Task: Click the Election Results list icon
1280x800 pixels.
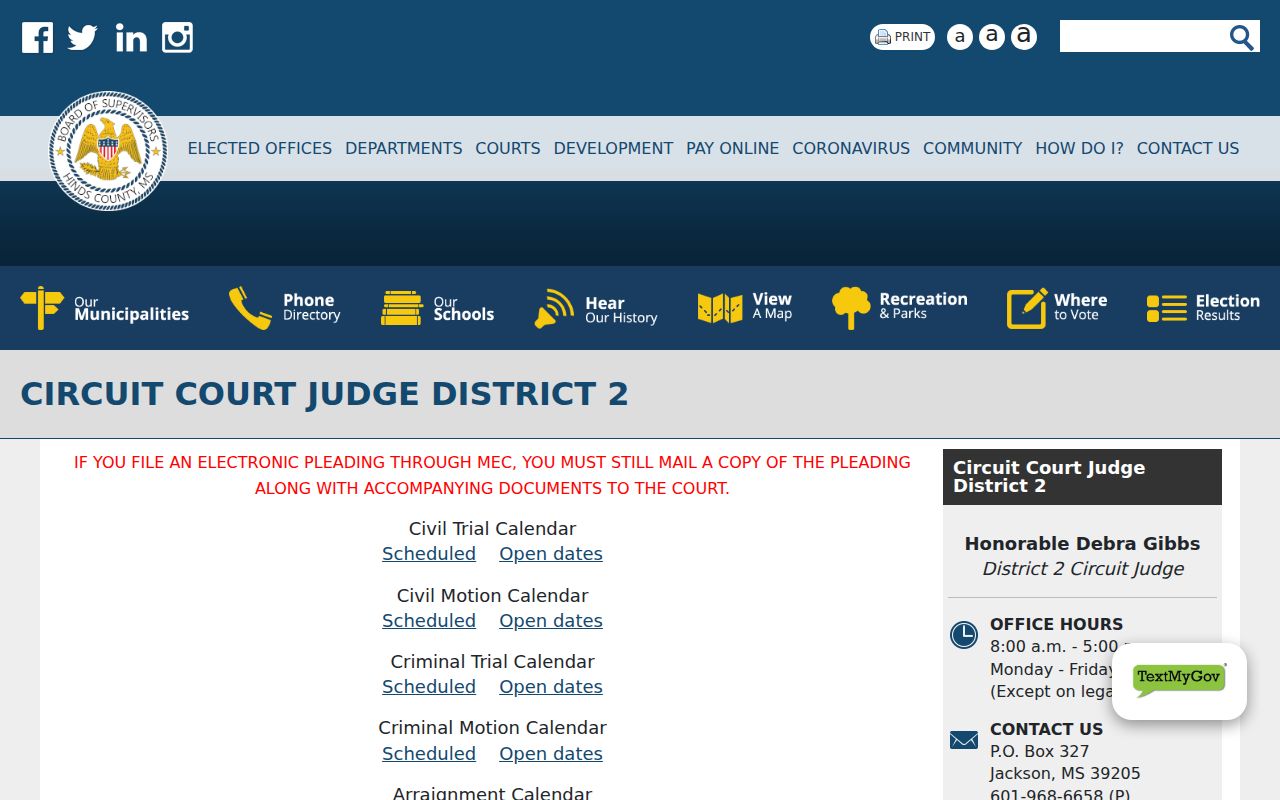Action: (x=1167, y=308)
